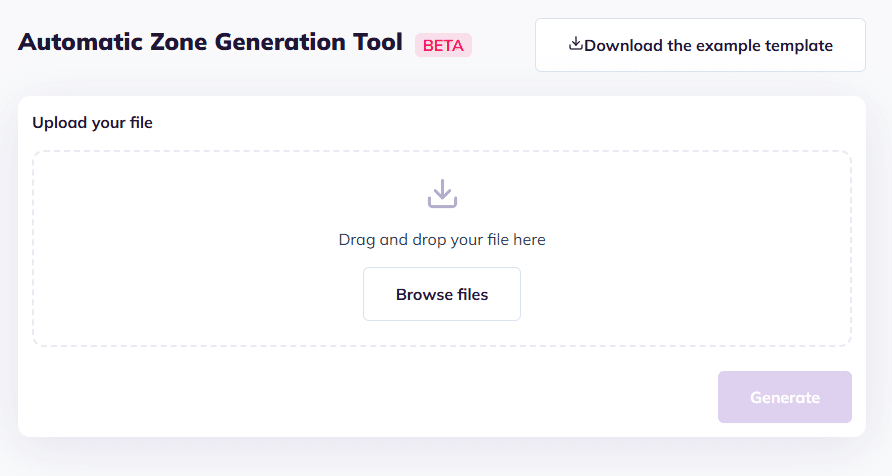The image size is (892, 476).
Task: Click the tray arrow icon in drop zone
Action: 442,194
